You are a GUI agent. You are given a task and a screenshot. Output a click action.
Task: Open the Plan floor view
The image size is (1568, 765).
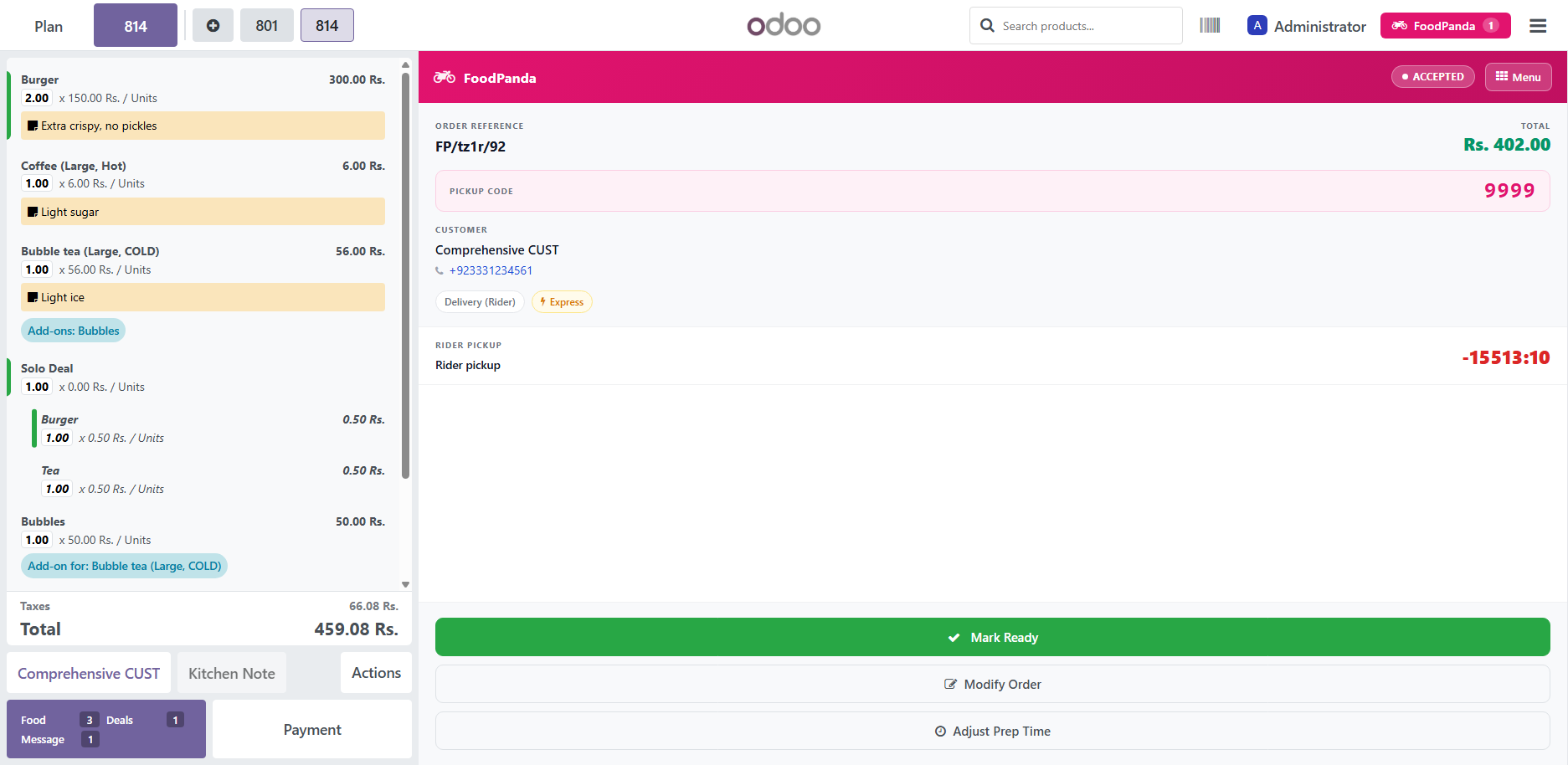(49, 26)
